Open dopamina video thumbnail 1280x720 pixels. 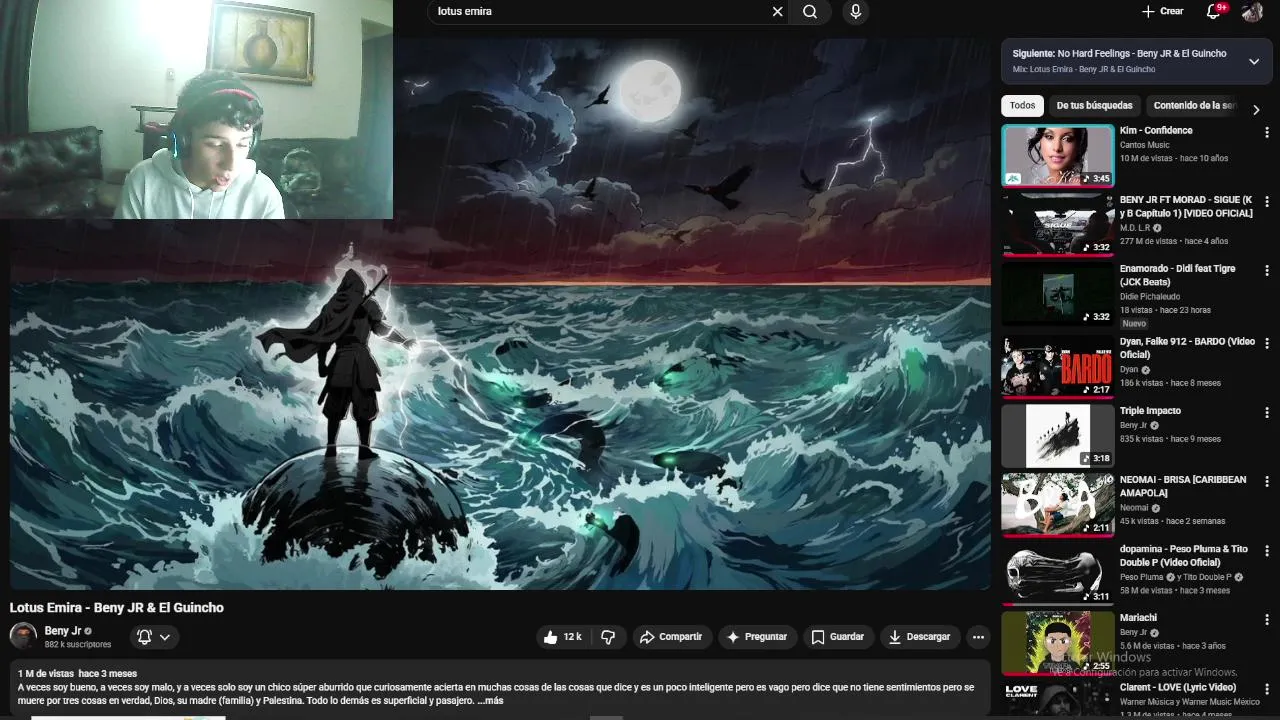point(1057,573)
